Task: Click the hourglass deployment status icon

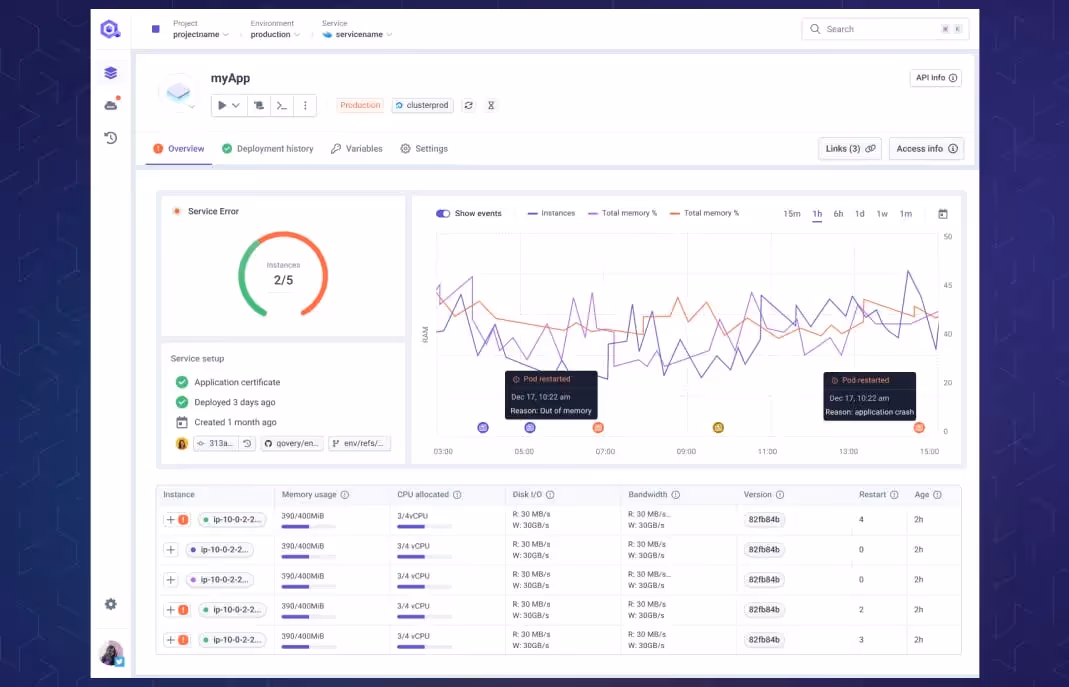Action: 490,105
